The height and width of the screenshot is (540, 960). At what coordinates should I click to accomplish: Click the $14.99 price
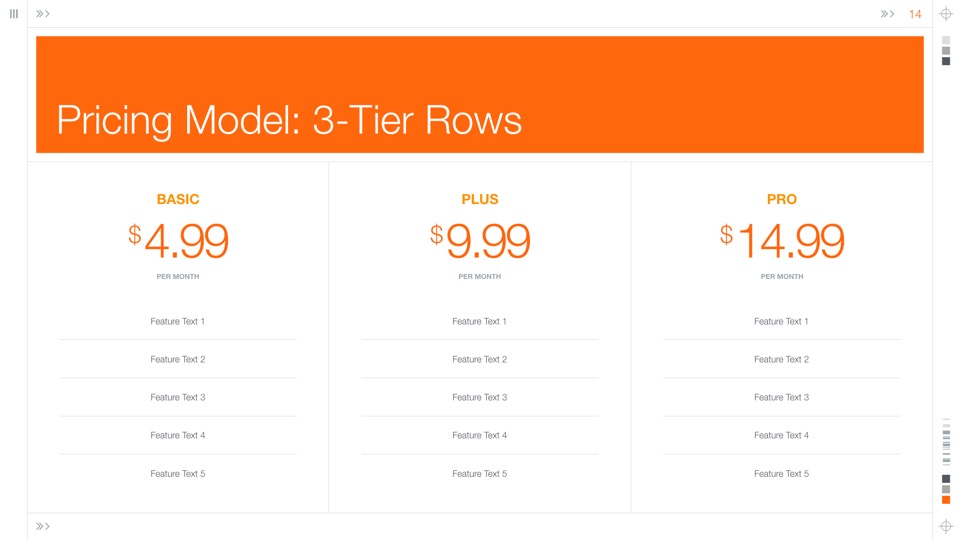point(782,241)
